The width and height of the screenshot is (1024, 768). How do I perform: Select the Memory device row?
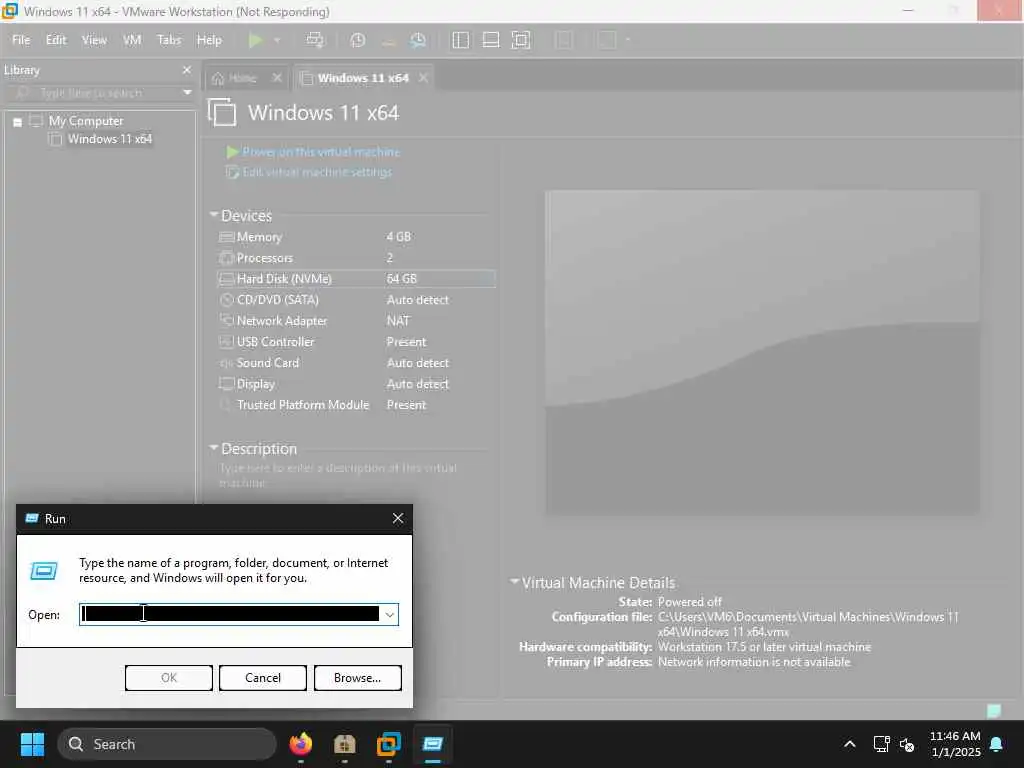pyautogui.click(x=356, y=236)
